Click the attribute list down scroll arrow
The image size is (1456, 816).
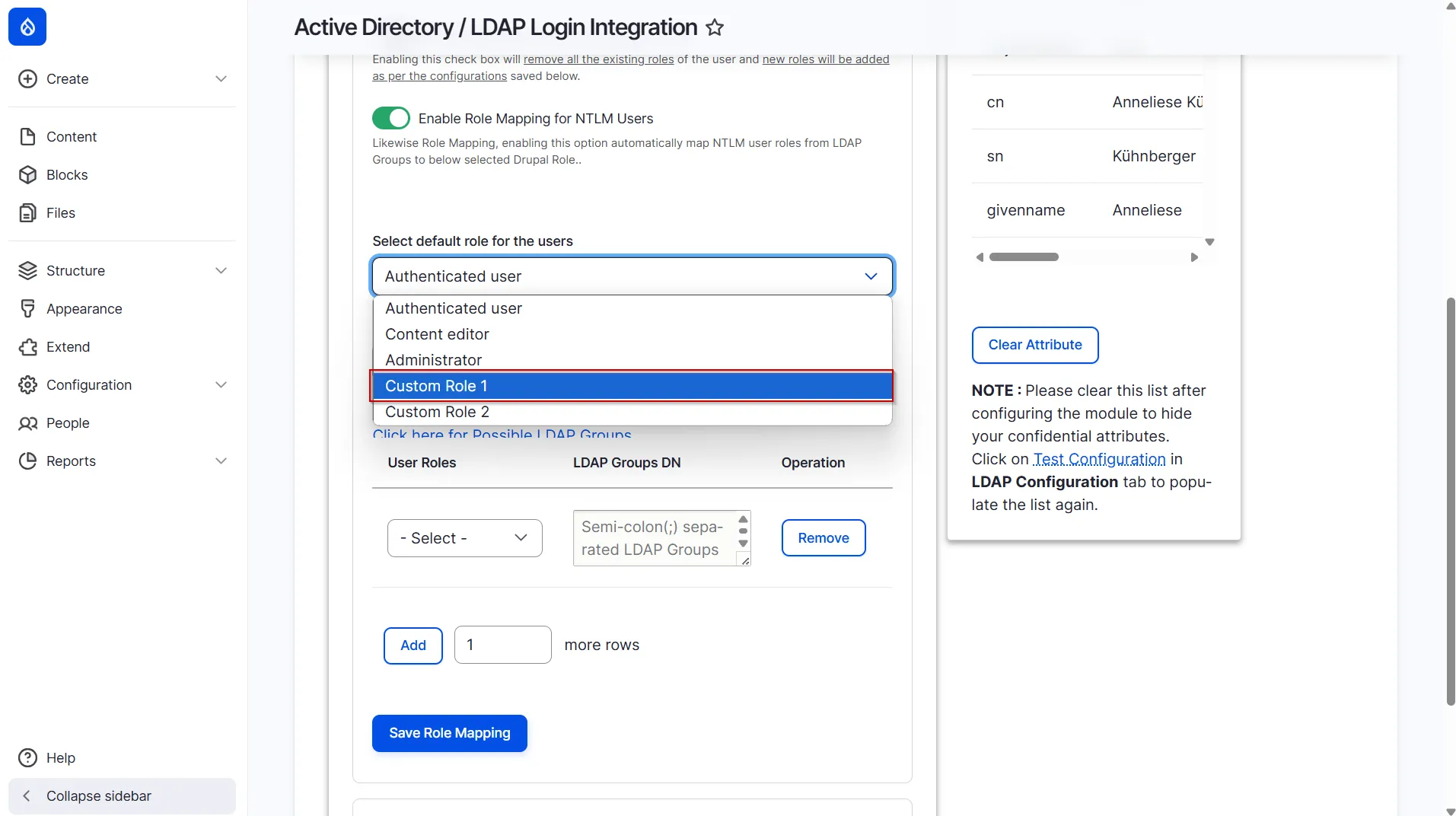(1209, 242)
